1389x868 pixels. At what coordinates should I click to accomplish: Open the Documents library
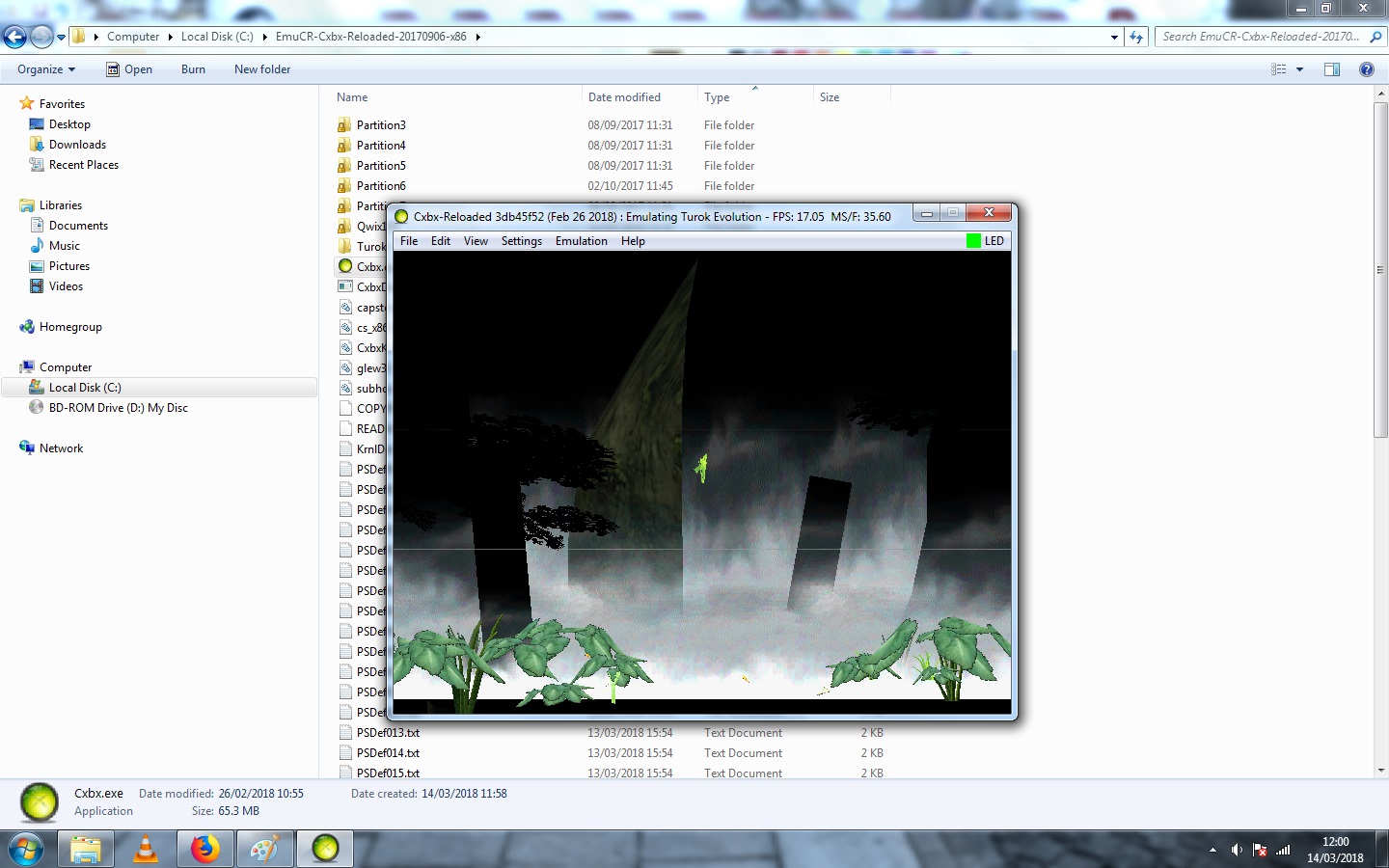pos(78,226)
